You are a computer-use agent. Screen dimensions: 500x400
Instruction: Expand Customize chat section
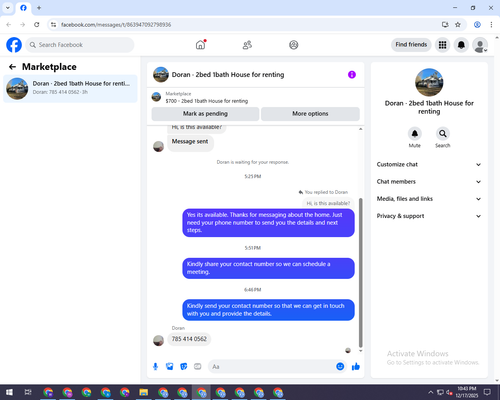tap(429, 164)
